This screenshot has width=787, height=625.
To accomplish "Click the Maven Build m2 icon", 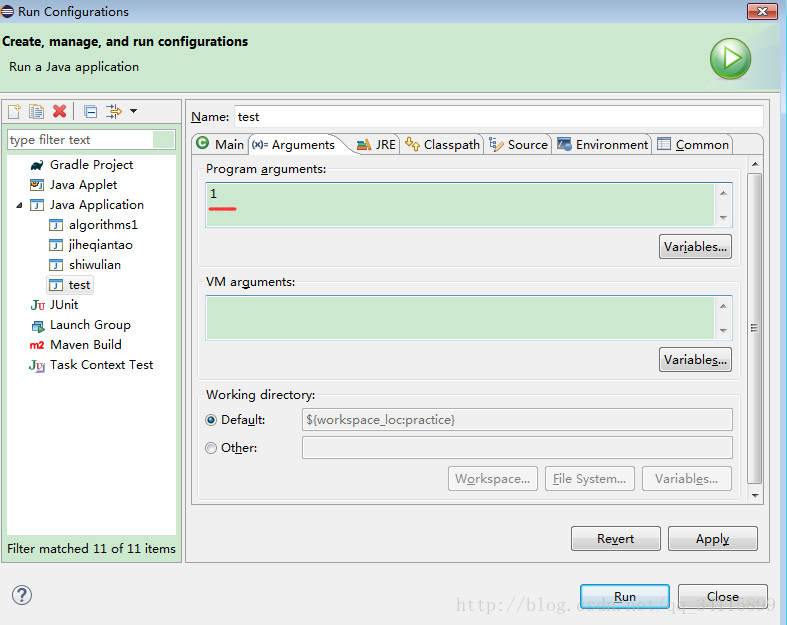I will pos(37,345).
